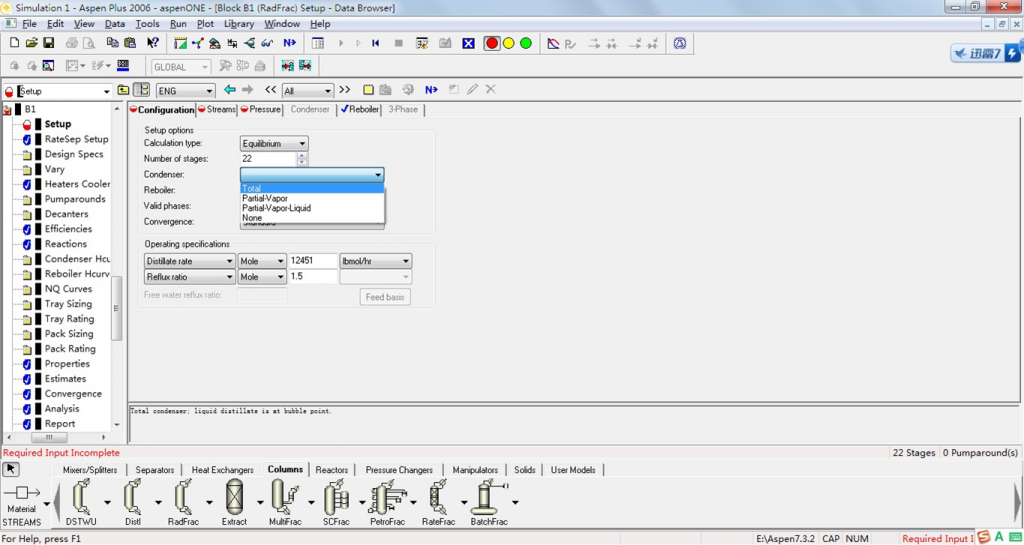Select the PetroFrac column model icon
This screenshot has height=545, width=1024.
point(386,497)
